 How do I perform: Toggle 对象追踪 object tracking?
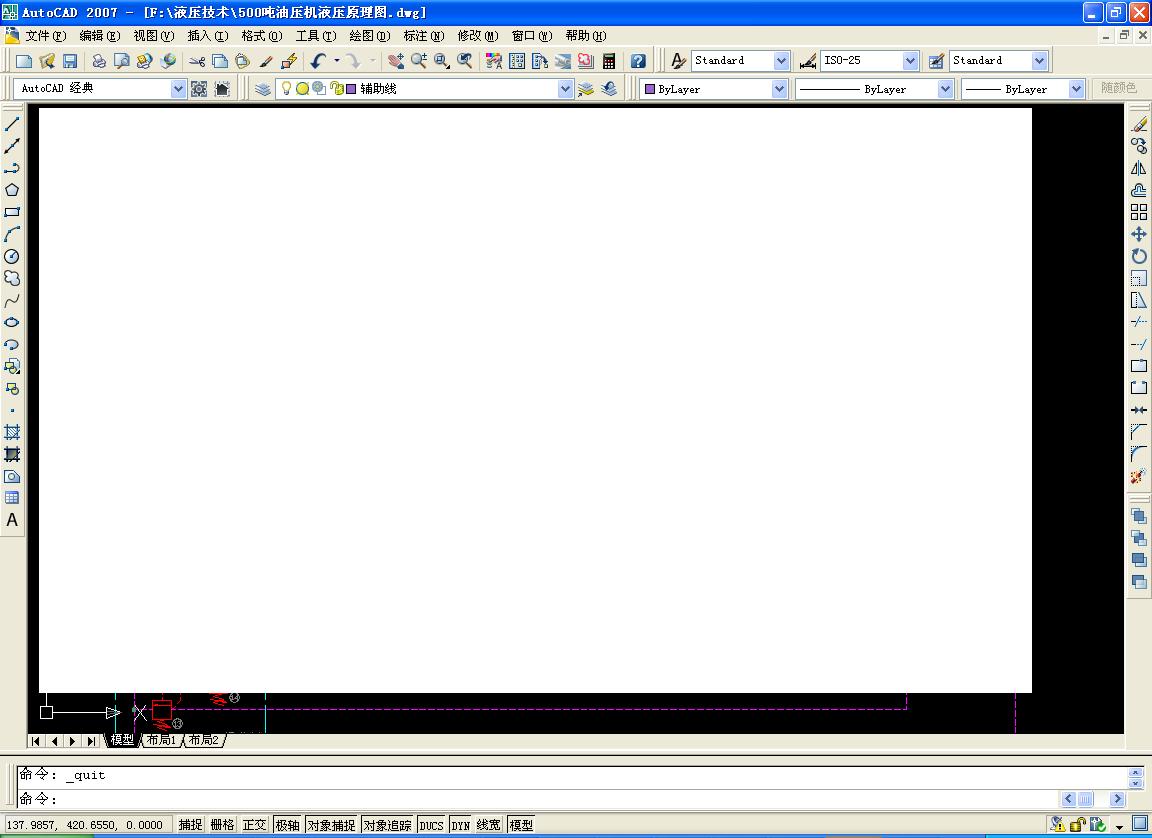(387, 825)
